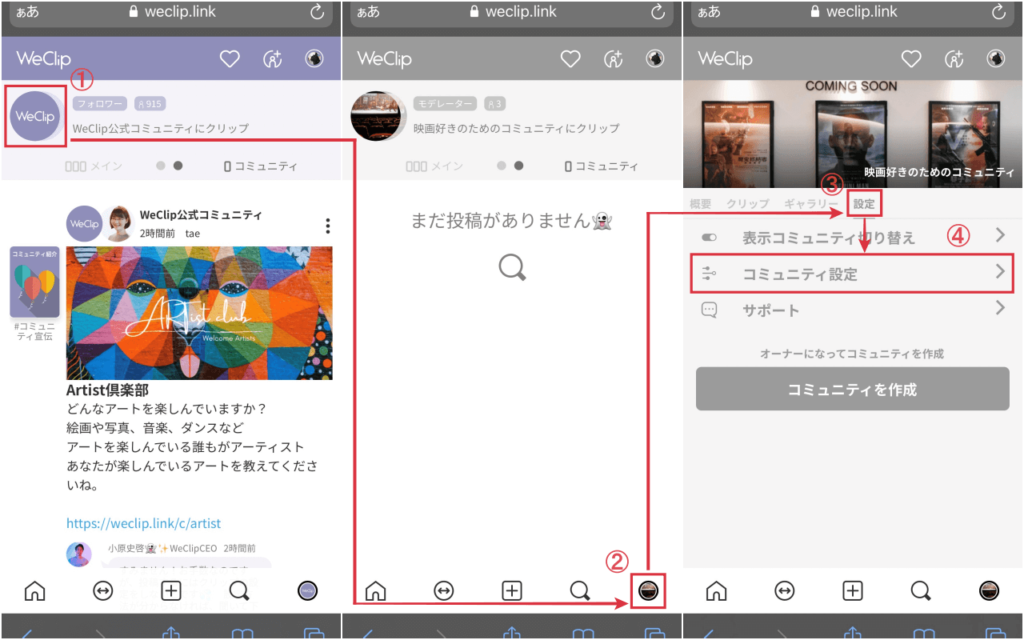1024x640 pixels.
Task: Tap the モデレーター badge in the middle phone
Action: pyautogui.click(x=445, y=104)
